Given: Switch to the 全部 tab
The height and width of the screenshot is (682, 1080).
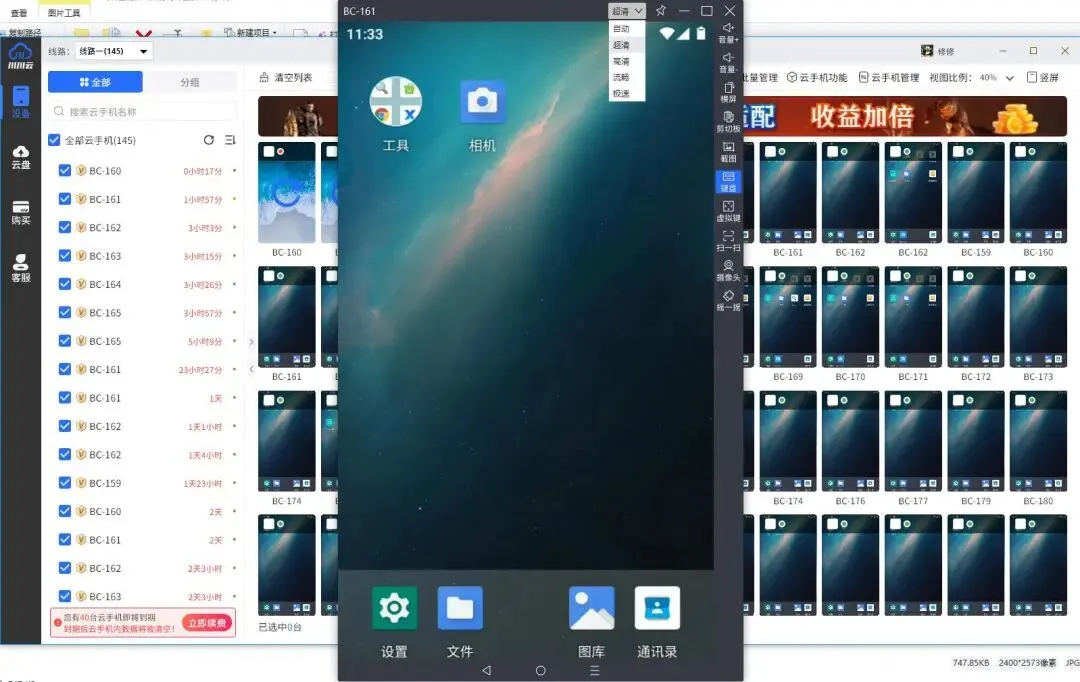Looking at the screenshot, I should (95, 82).
